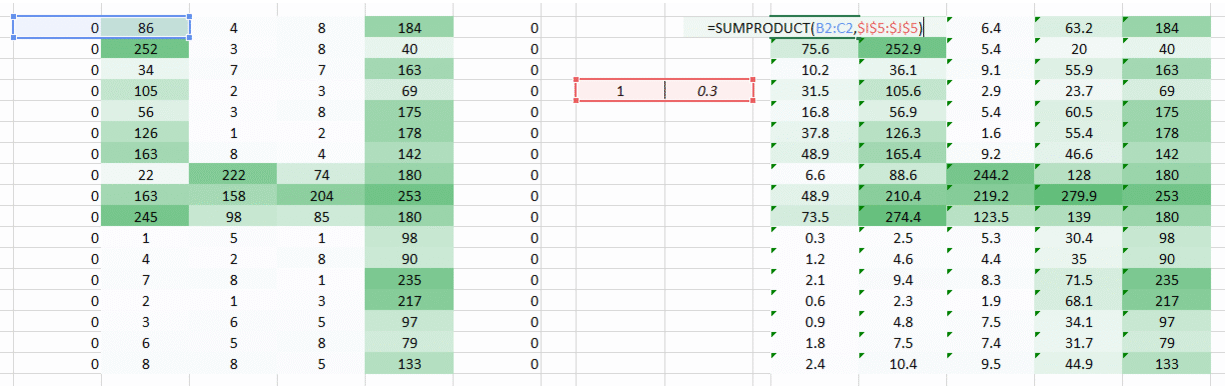Select the cell with value 68.1
Viewport: 1225px width, 389px height.
point(1079,300)
